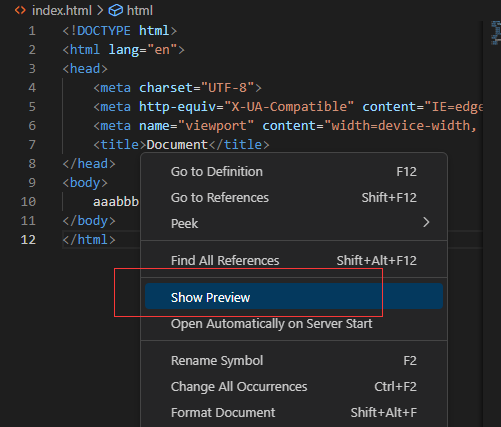
Task: Click the opening body tag on line 9
Action: (x=85, y=183)
